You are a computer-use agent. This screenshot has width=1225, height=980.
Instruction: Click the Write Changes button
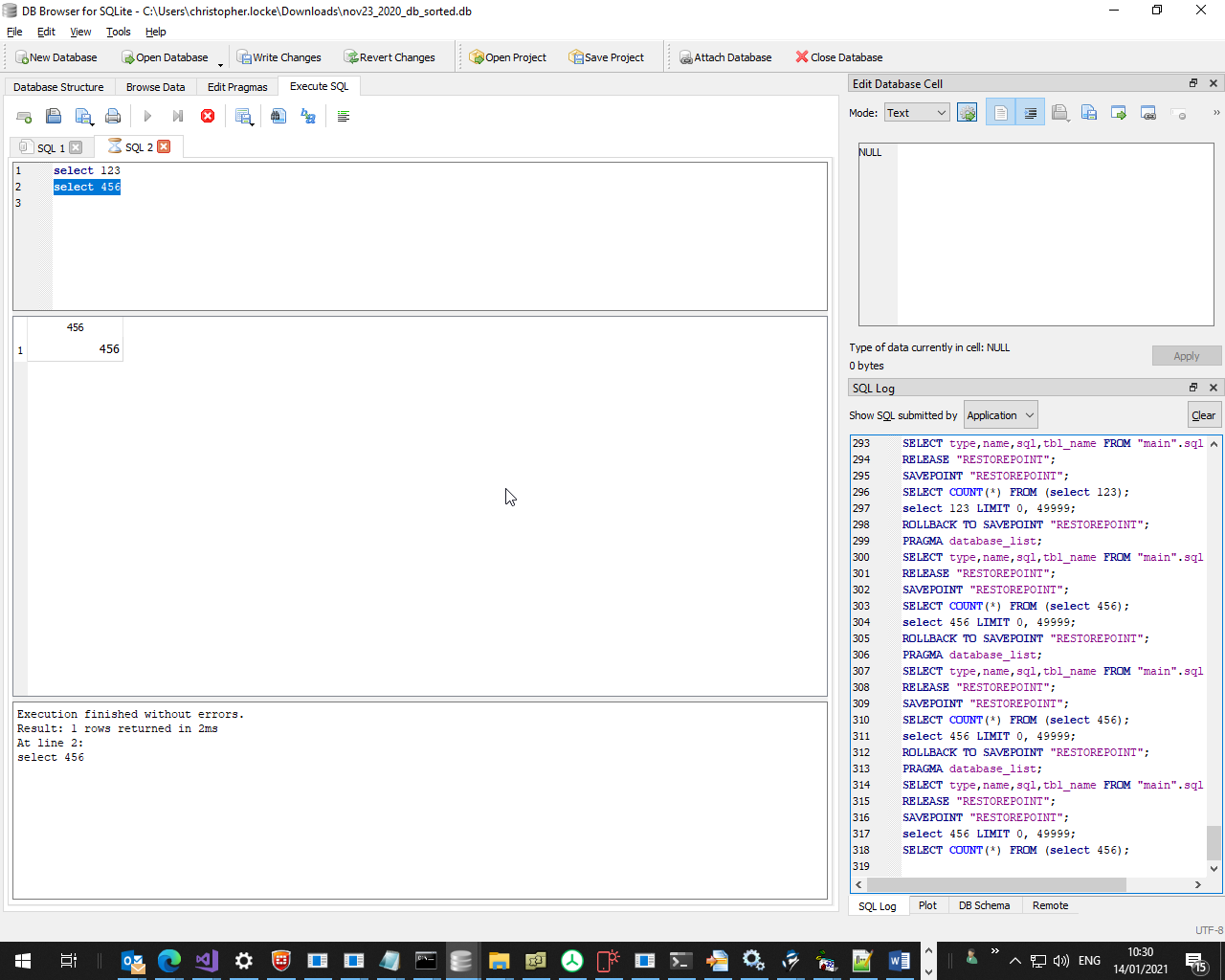(278, 56)
